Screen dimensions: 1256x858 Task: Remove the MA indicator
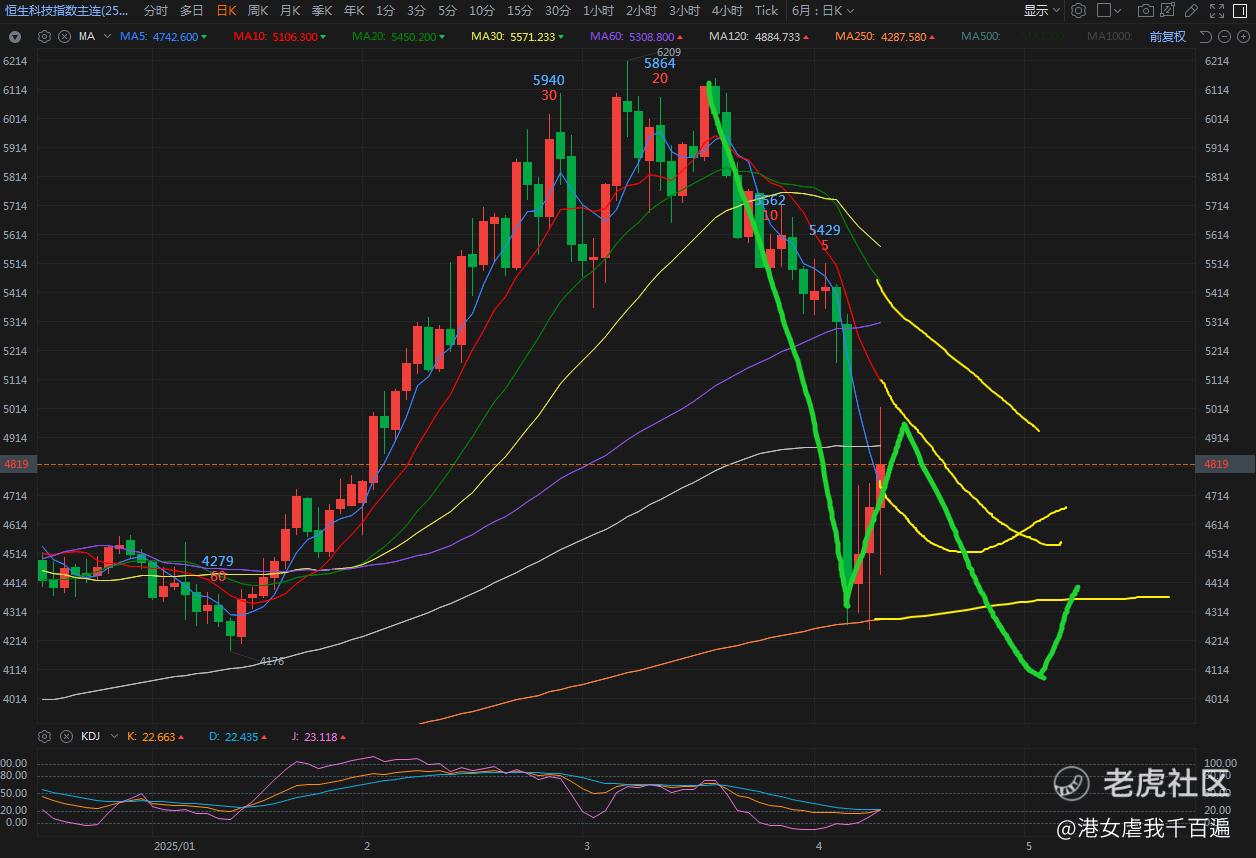click(x=65, y=36)
